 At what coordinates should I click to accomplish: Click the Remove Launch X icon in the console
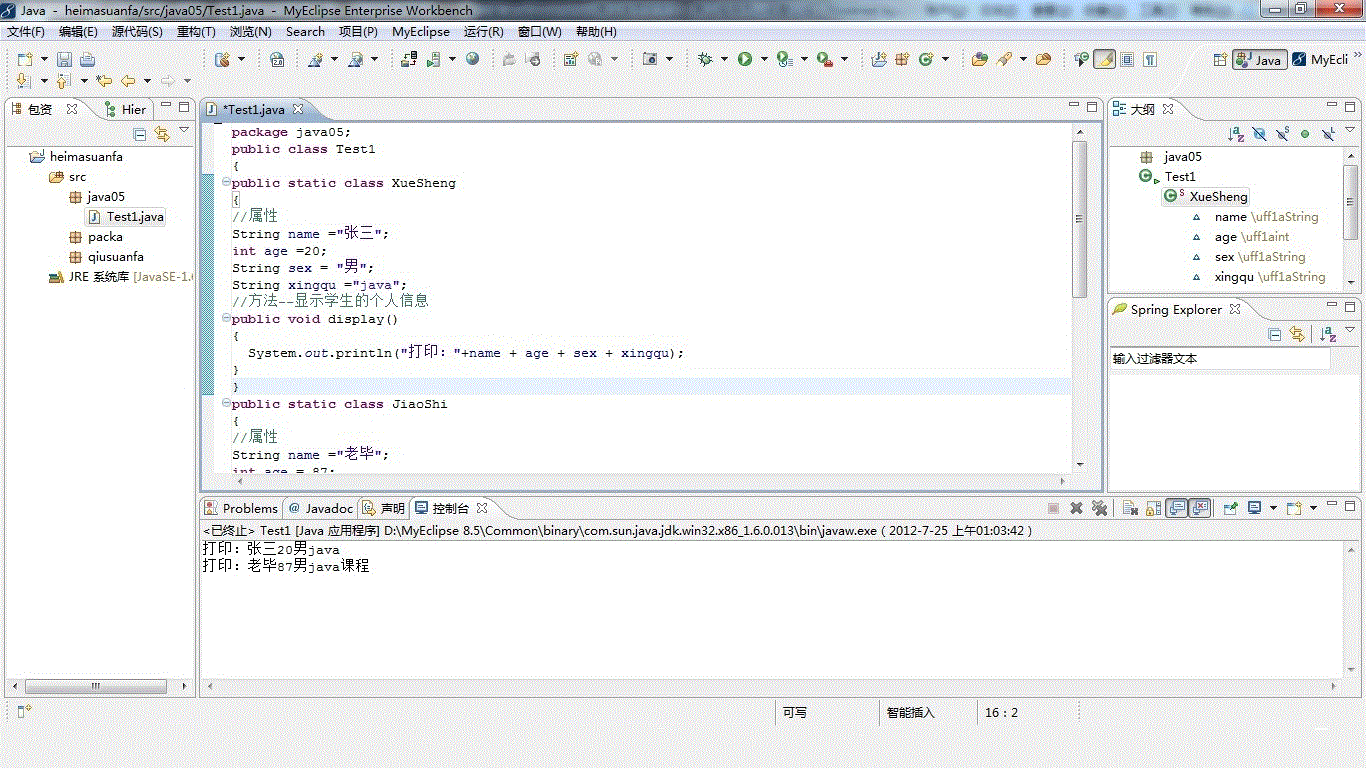[1077, 508]
